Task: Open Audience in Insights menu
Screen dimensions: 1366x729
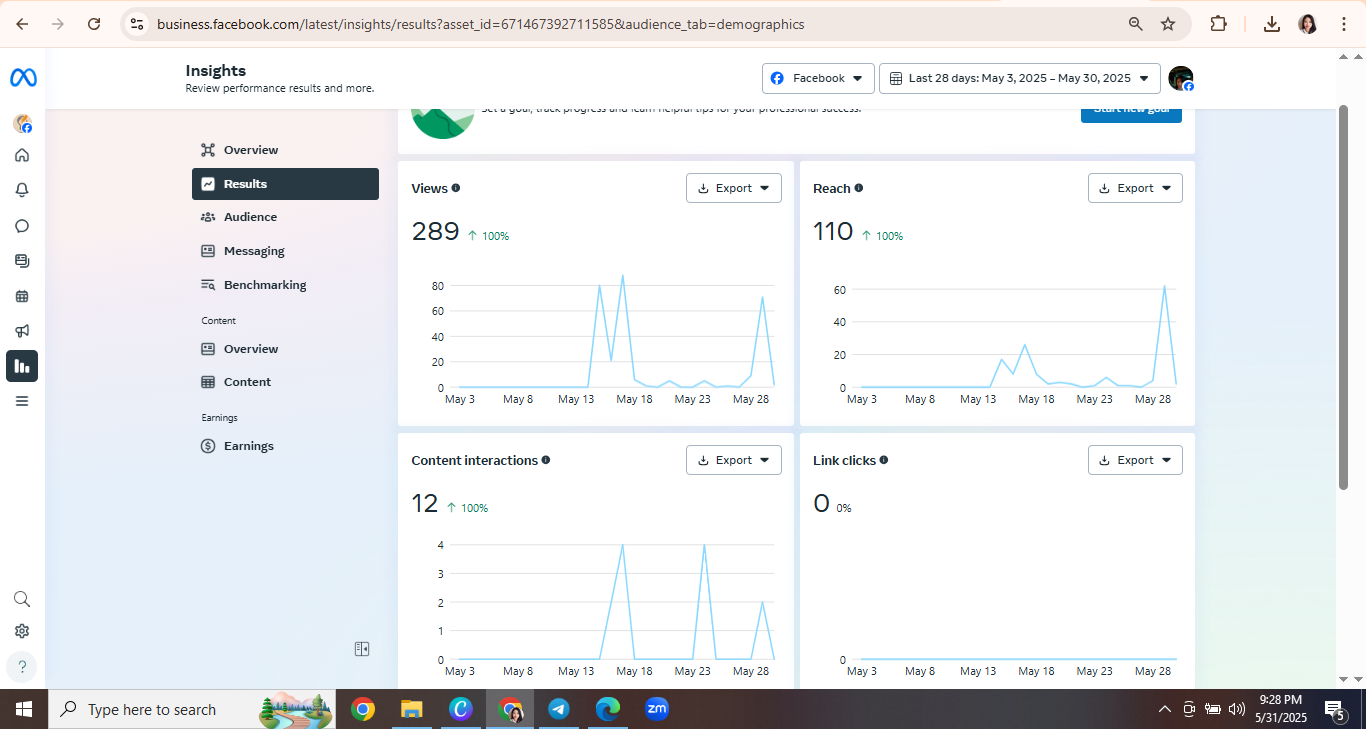Action: point(286,217)
